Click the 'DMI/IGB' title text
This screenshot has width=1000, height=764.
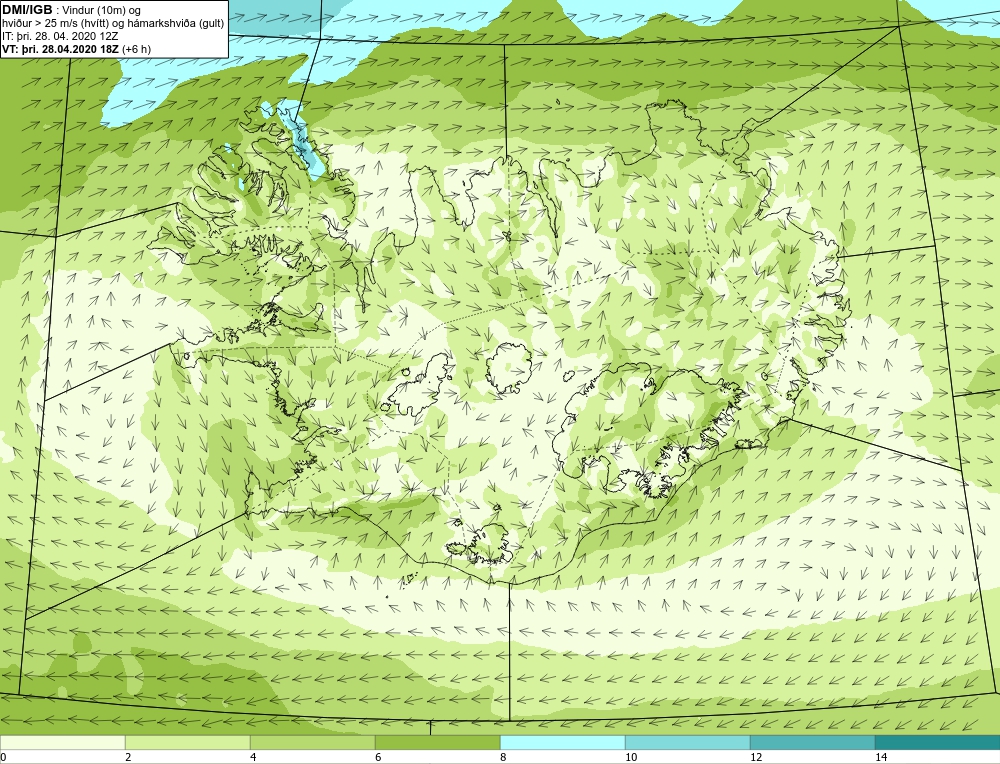click(x=27, y=10)
